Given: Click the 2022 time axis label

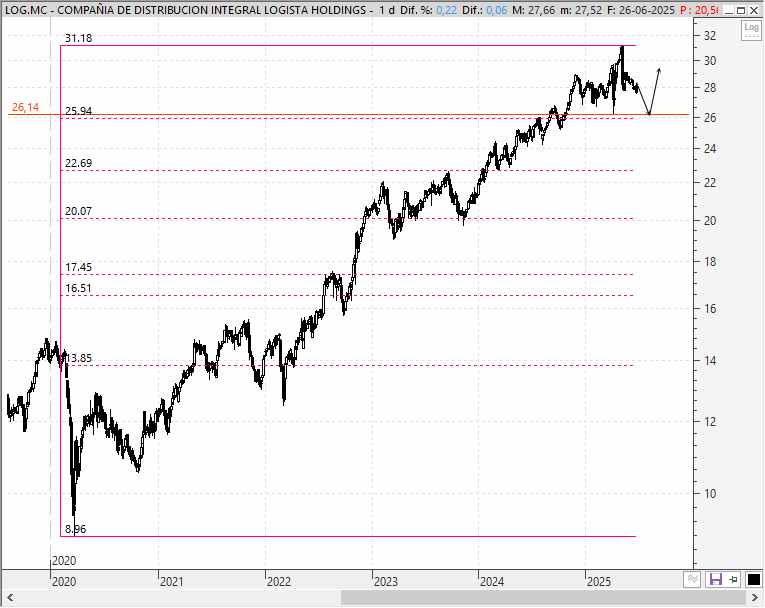Looking at the screenshot, I should (279, 582).
